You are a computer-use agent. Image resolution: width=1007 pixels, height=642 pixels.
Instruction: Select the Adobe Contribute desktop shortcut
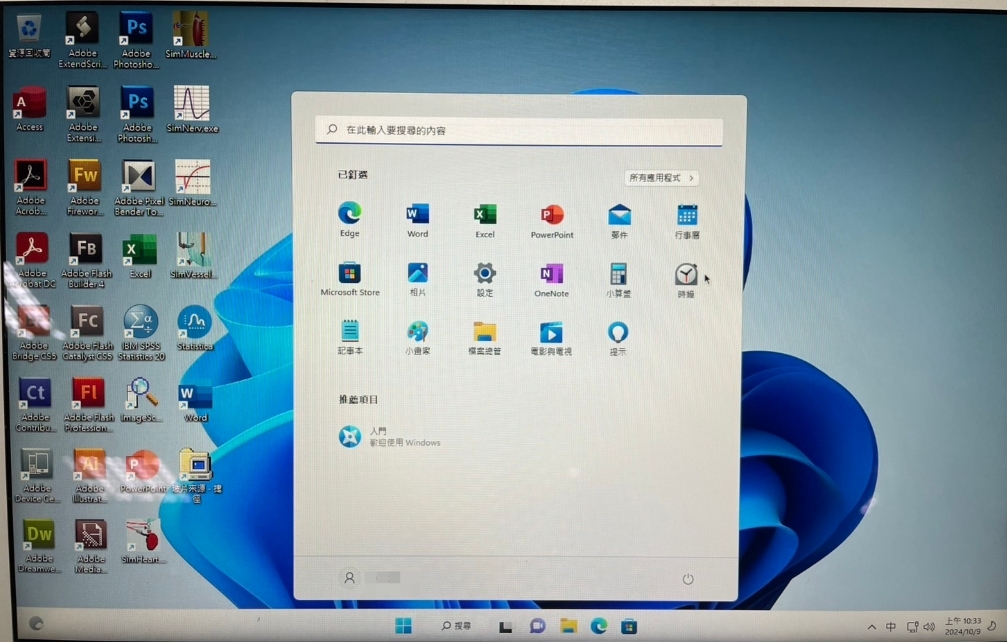(x=35, y=404)
